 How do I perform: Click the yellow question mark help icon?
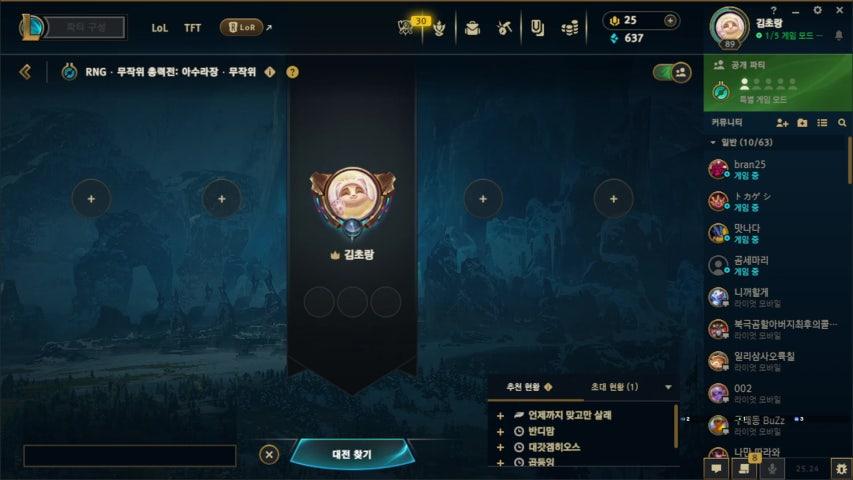pos(292,72)
